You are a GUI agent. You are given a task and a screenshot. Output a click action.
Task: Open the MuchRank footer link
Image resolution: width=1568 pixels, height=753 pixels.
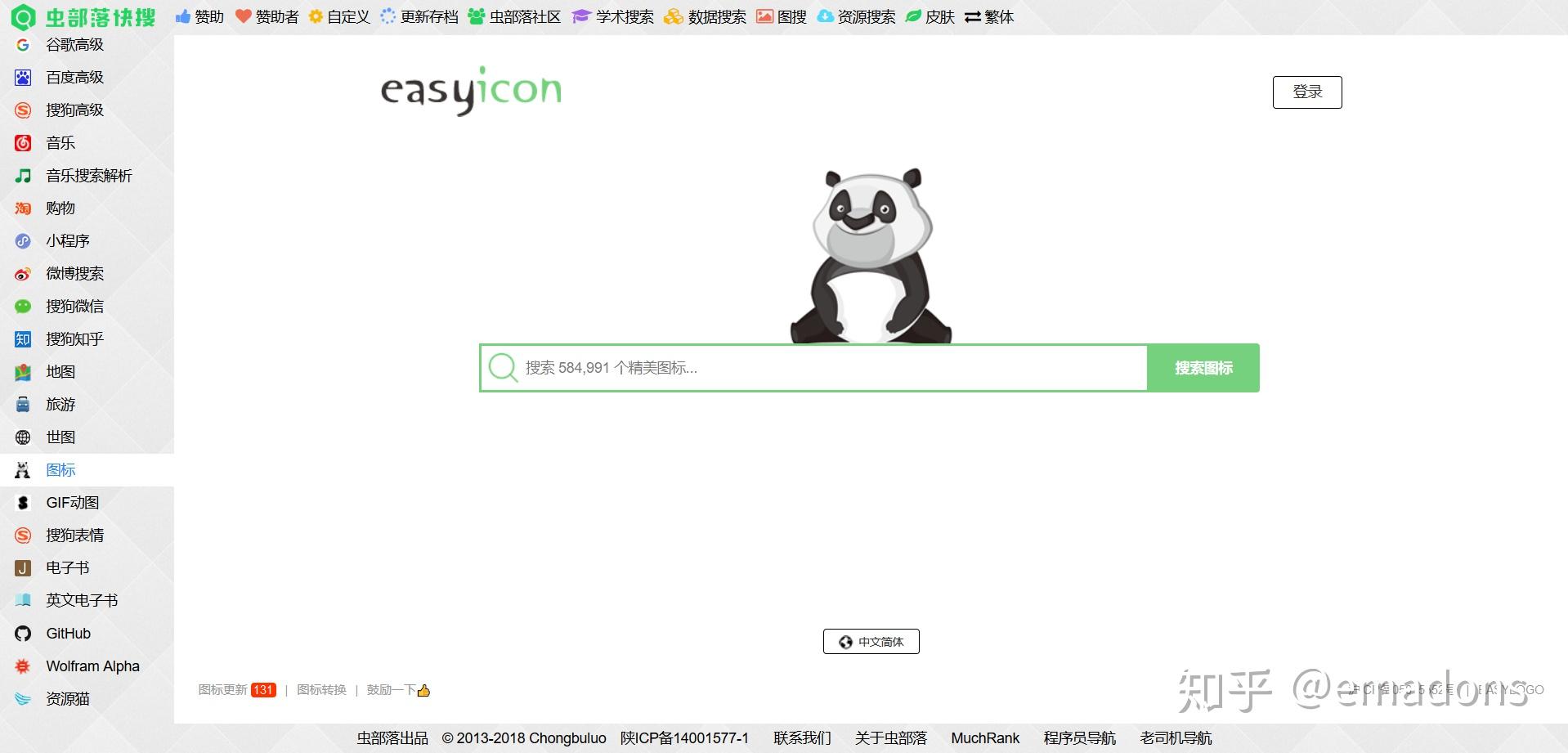(985, 738)
